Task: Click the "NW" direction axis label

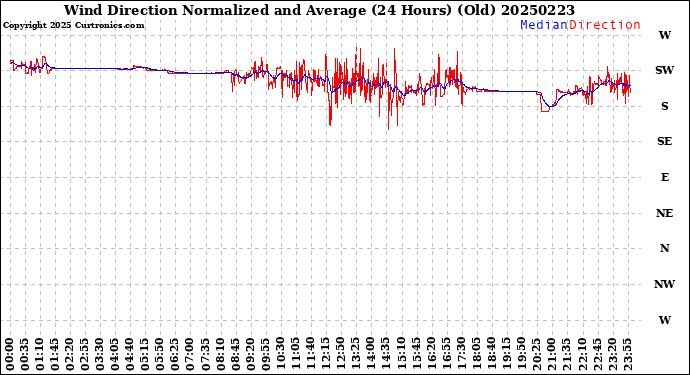Action: (664, 284)
